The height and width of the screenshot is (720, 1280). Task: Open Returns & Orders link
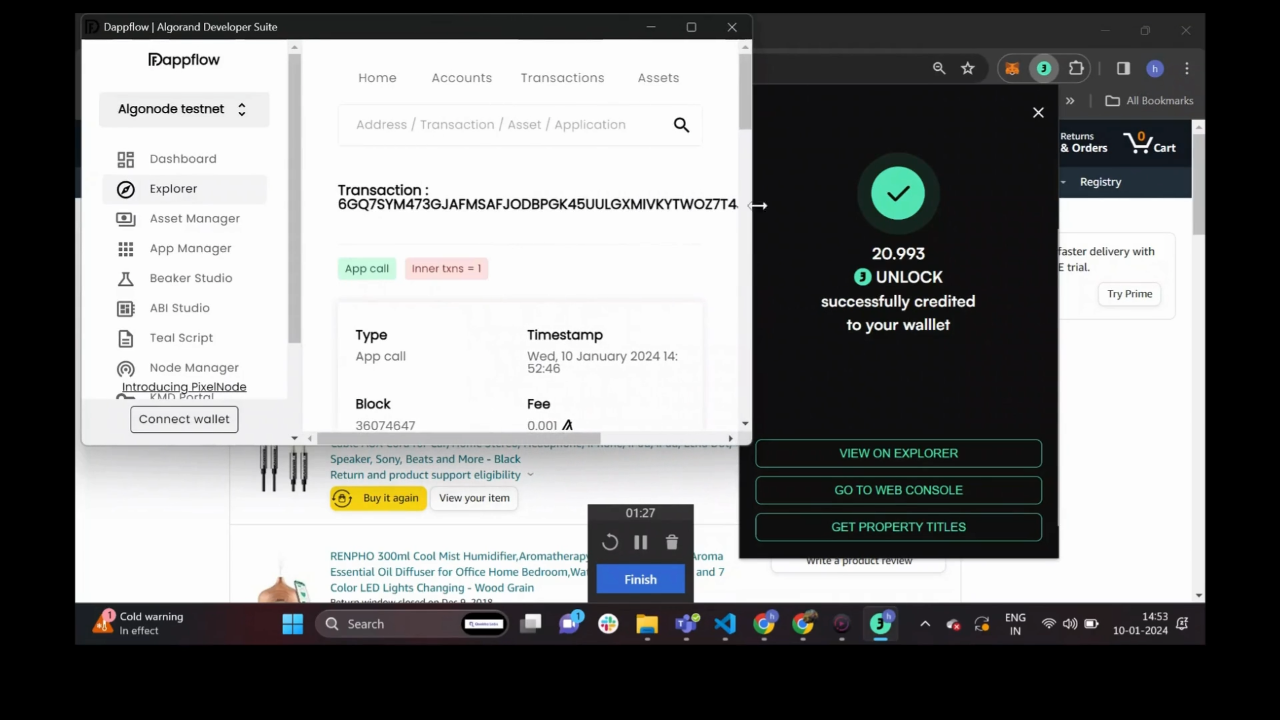click(1084, 143)
